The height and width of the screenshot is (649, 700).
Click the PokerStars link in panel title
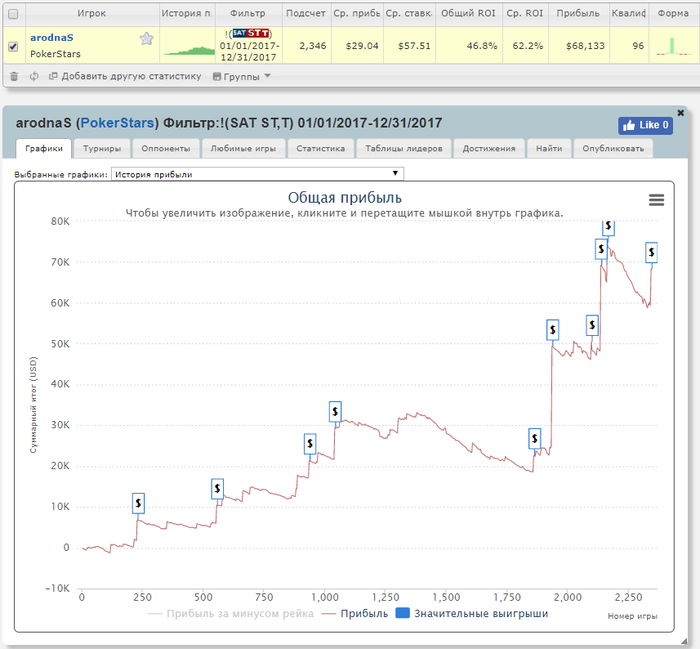(x=117, y=123)
